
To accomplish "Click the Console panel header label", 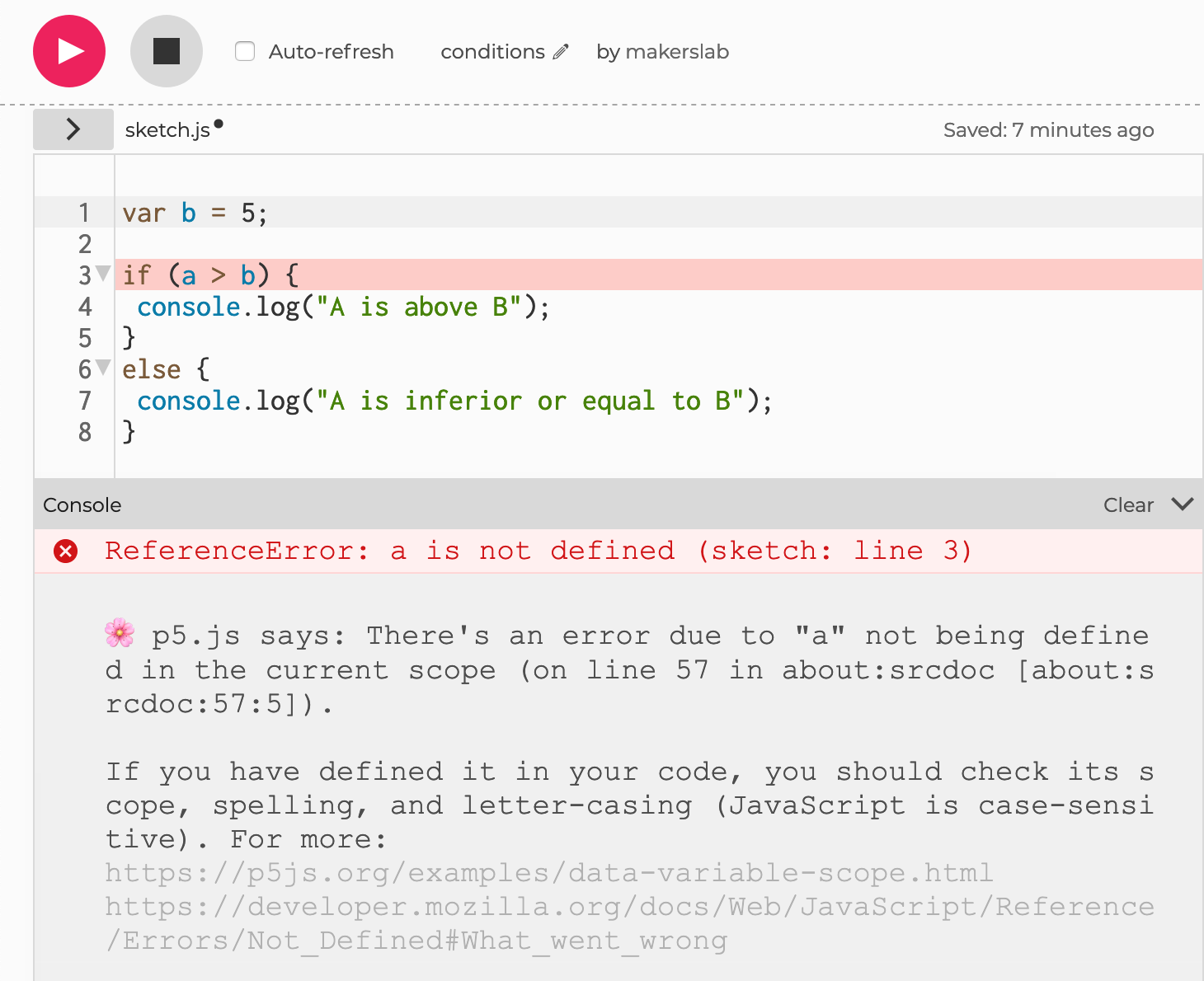I will click(x=82, y=505).
